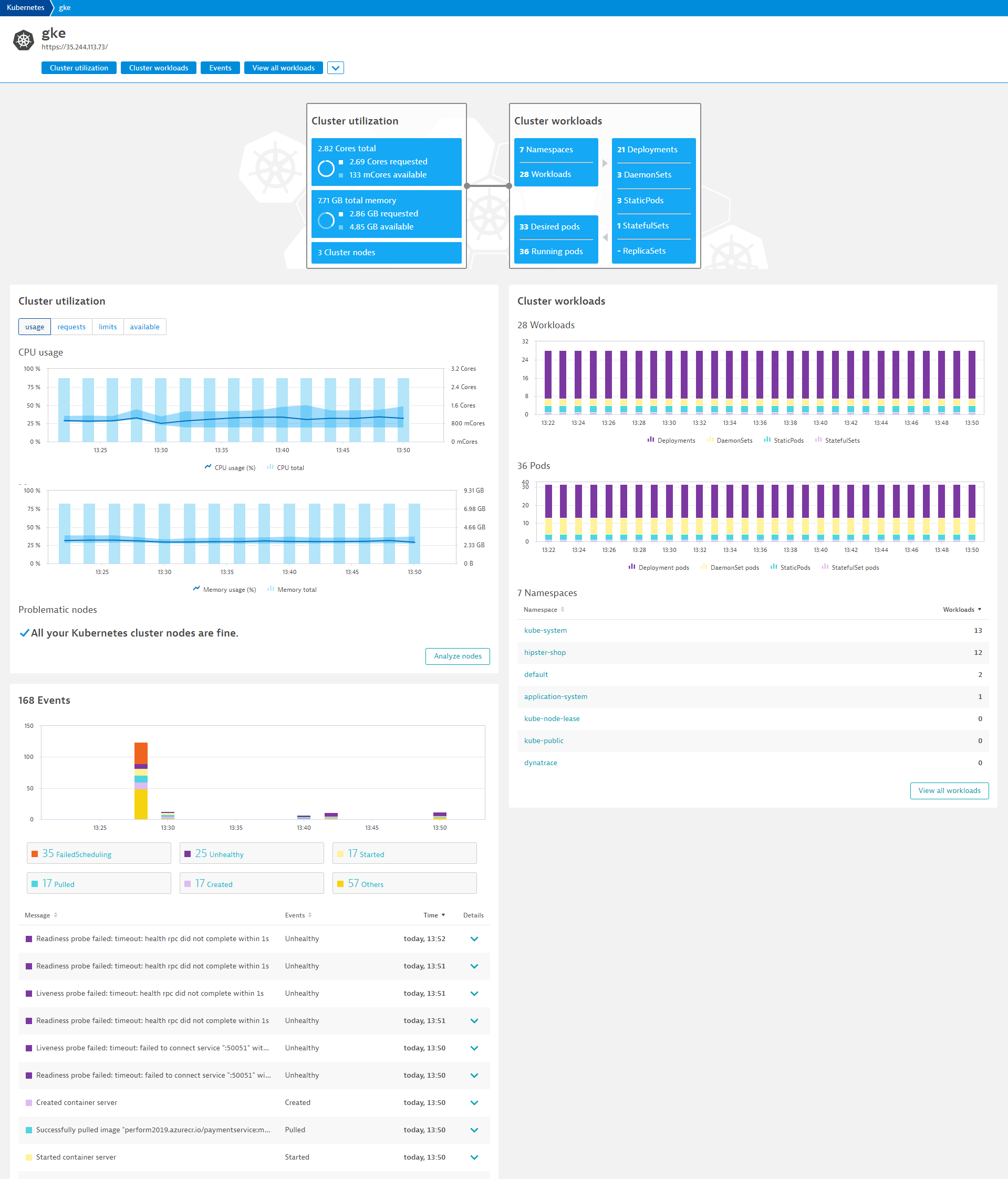Click the cores requested donut chart icon
This screenshot has width=1008, height=1179.
(326, 169)
